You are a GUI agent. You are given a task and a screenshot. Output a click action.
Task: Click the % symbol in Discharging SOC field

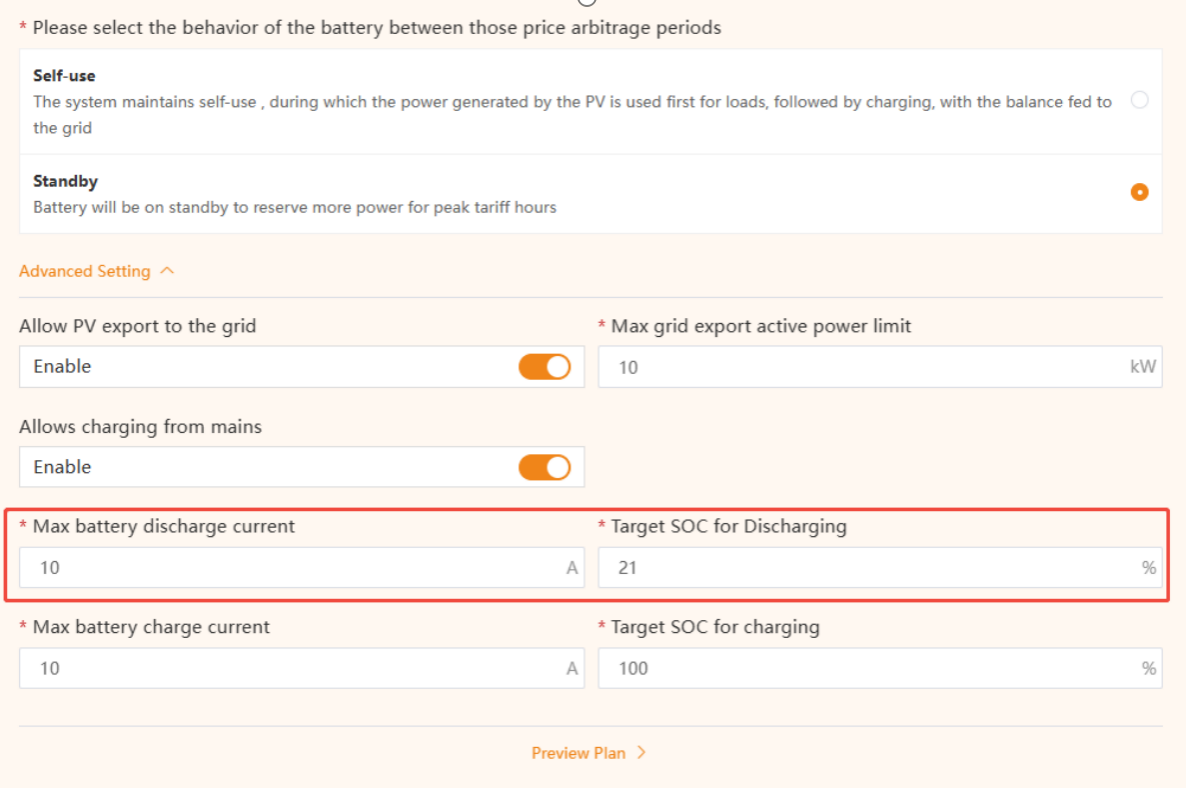tap(1149, 568)
